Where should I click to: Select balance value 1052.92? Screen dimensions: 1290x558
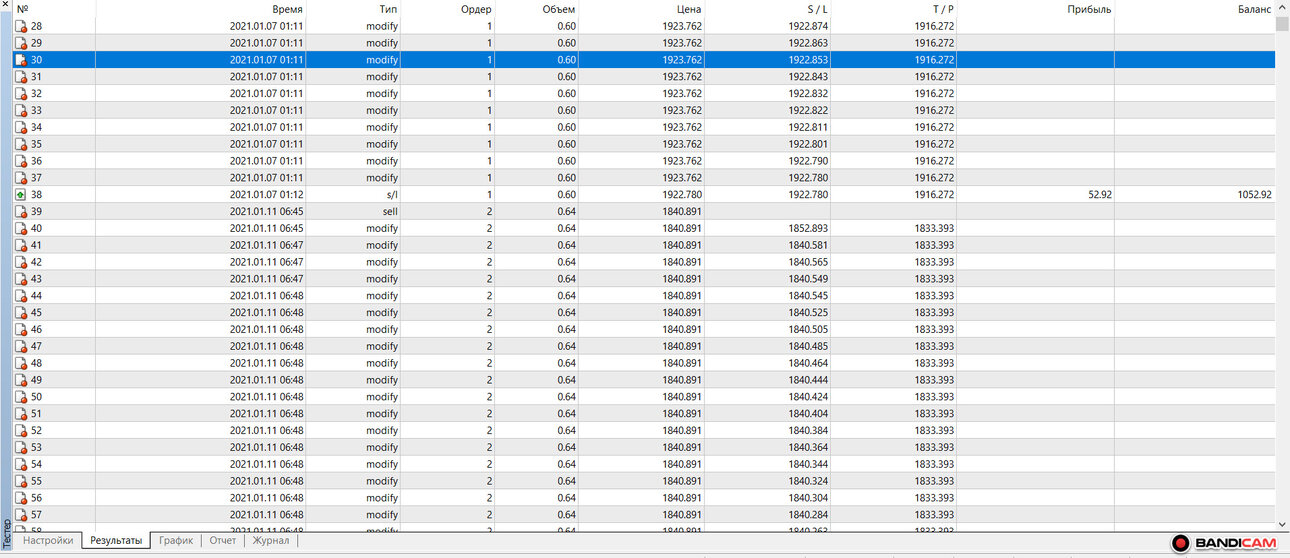(x=1254, y=195)
